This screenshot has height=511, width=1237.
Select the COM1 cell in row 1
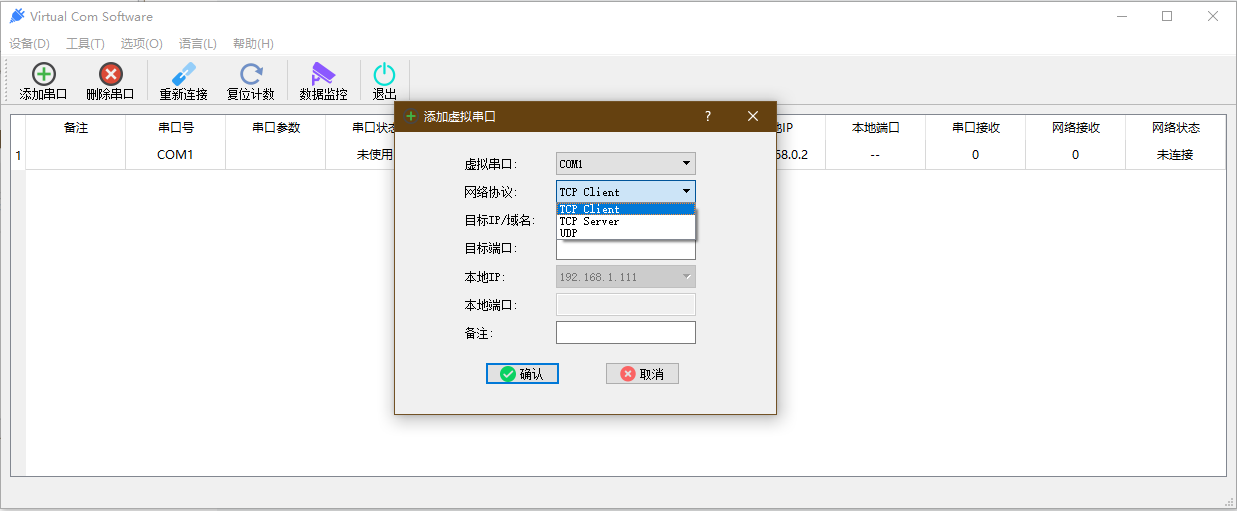176,155
